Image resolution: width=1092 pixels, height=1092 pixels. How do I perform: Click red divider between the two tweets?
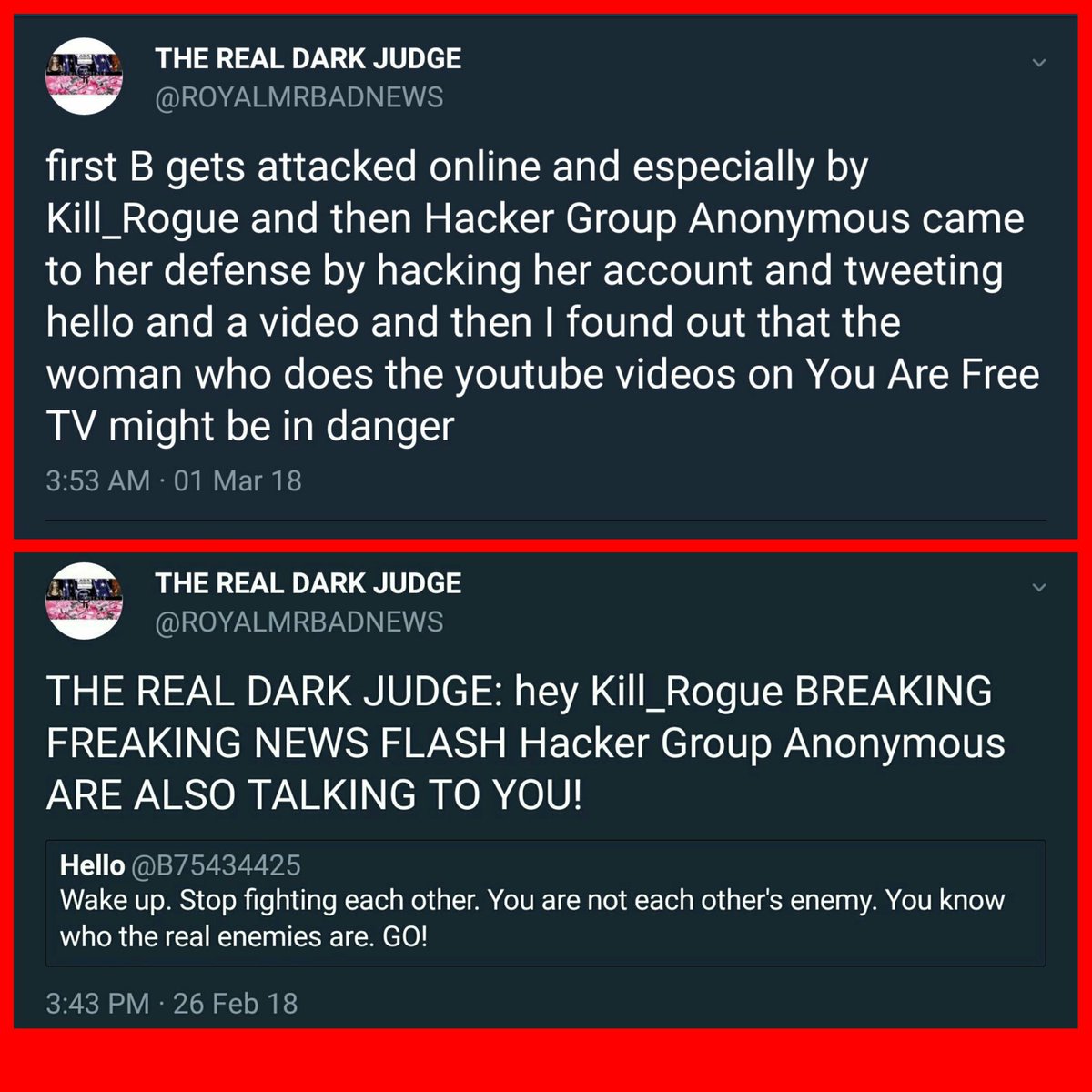(x=546, y=544)
